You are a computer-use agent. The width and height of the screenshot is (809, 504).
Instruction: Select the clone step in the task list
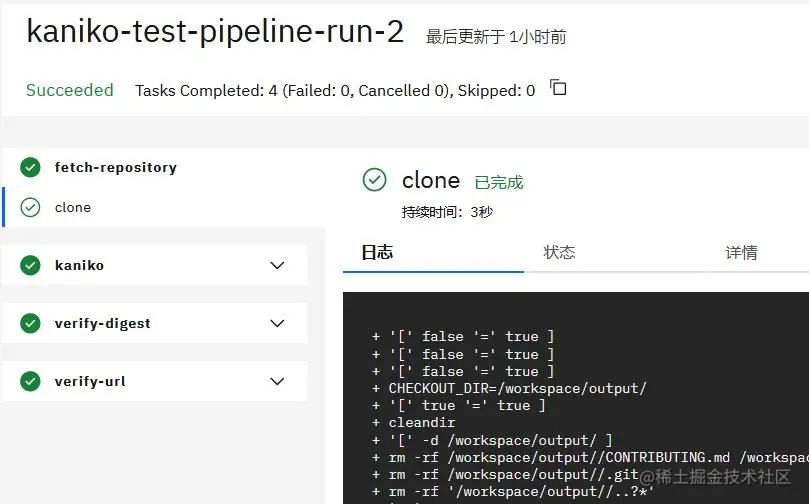click(x=73, y=207)
